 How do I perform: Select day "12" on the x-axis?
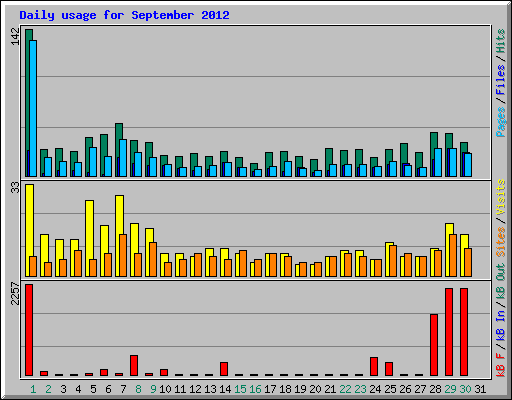point(195,389)
